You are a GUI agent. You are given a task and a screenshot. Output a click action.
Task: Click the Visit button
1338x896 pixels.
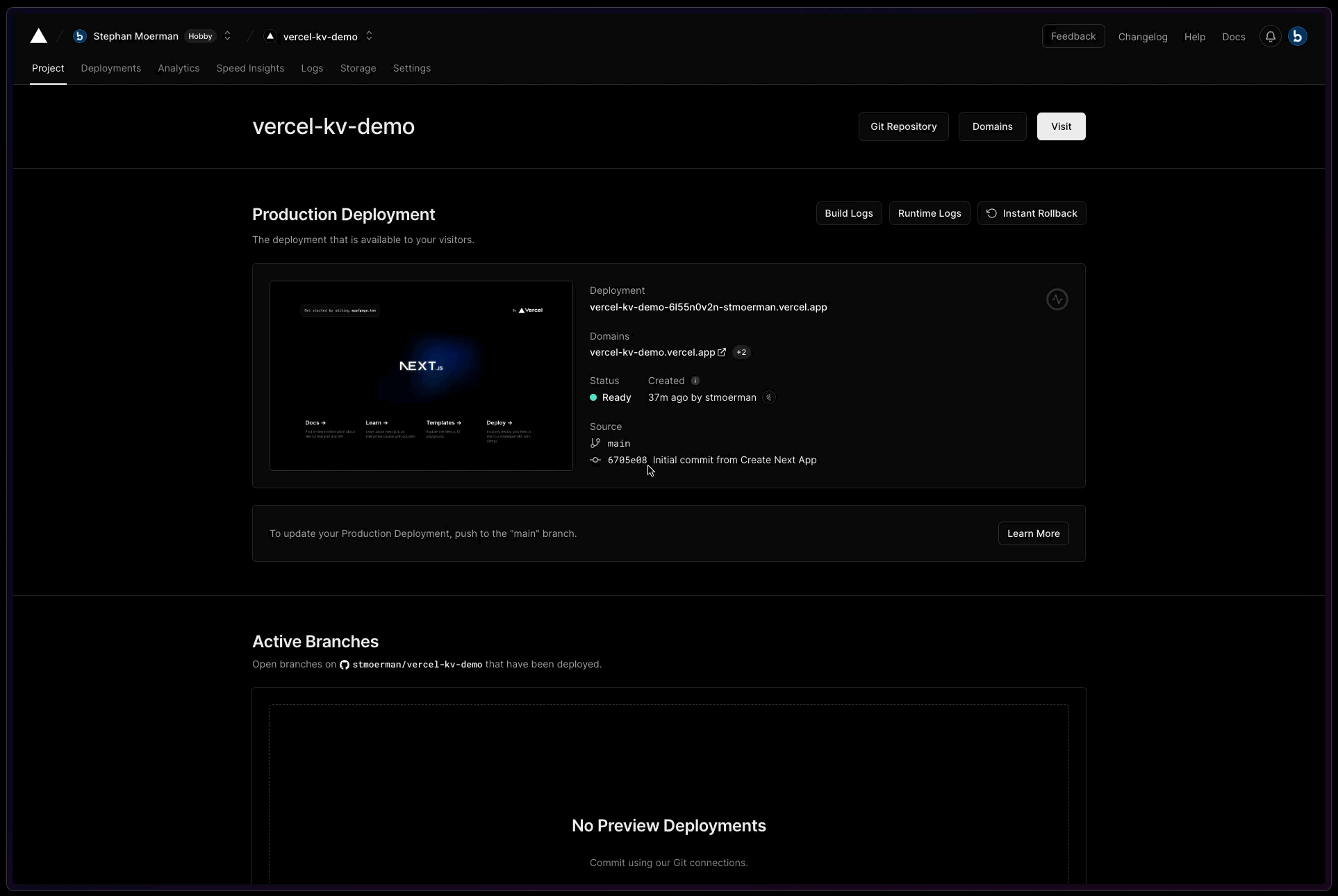coord(1061,126)
